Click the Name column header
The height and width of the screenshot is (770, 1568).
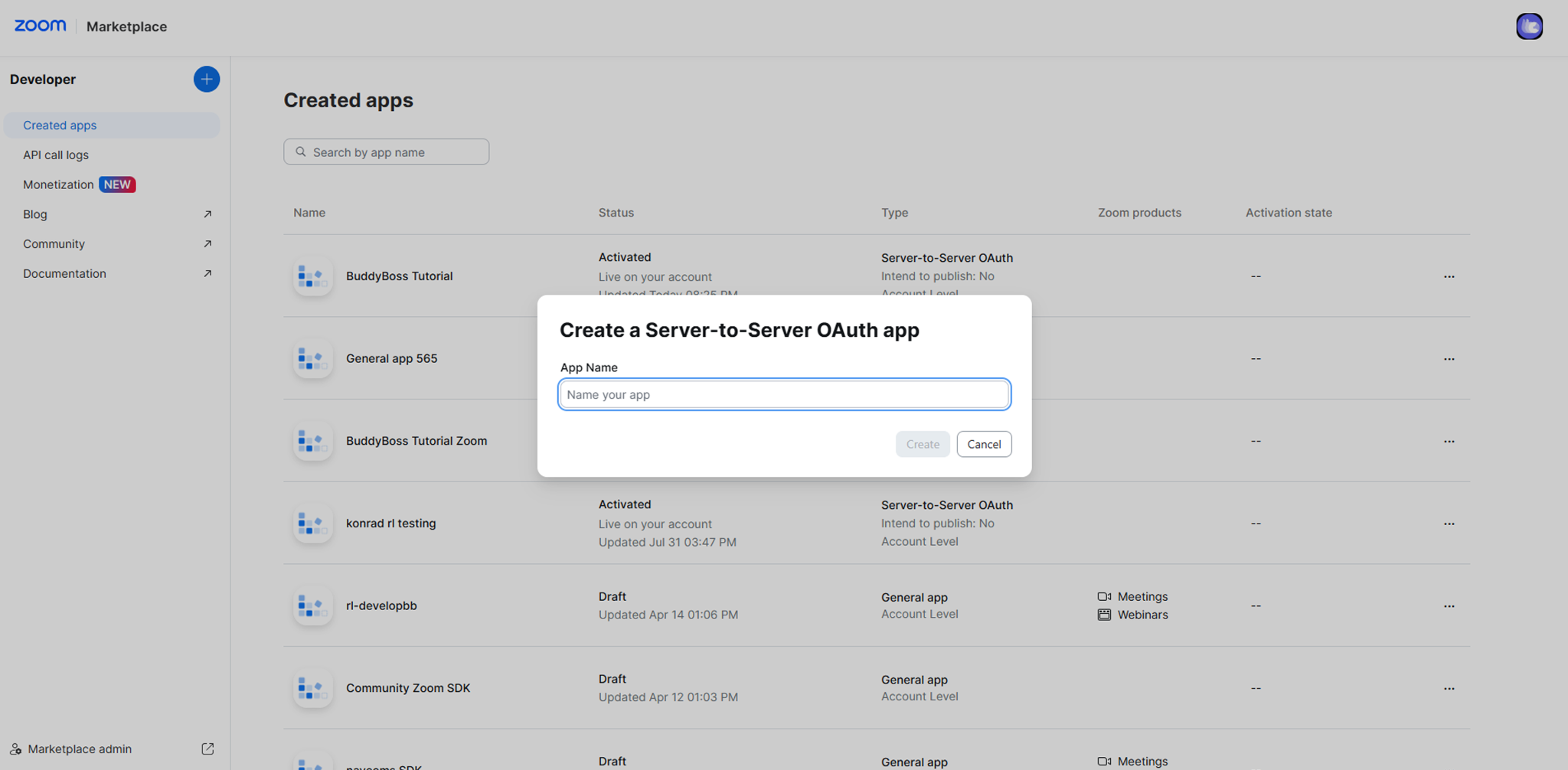pyautogui.click(x=309, y=213)
